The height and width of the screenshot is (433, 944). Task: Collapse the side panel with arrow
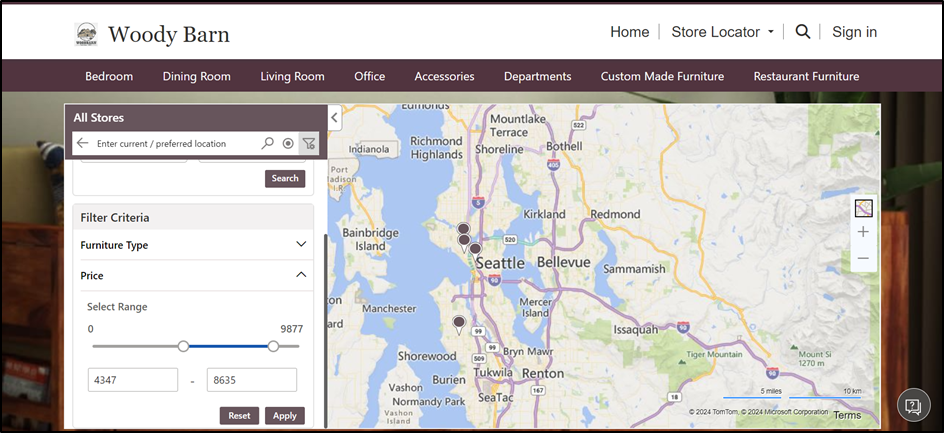coord(335,118)
